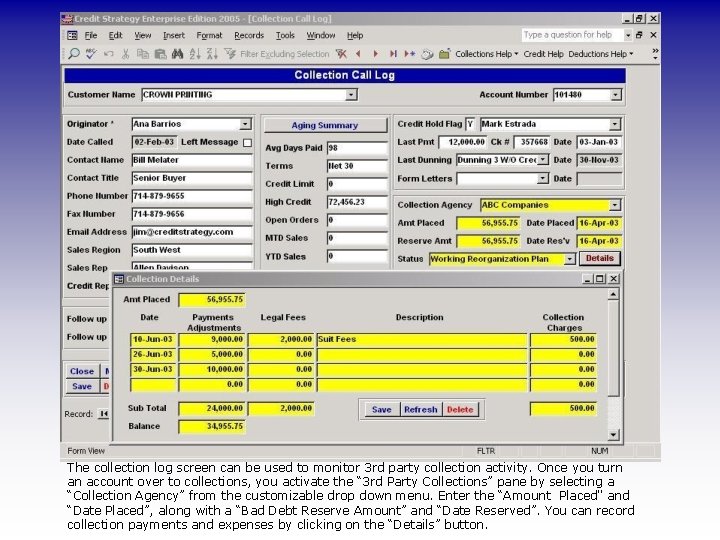The image size is (720, 540).
Task: Click the red Details button
Action: [x=600, y=259]
